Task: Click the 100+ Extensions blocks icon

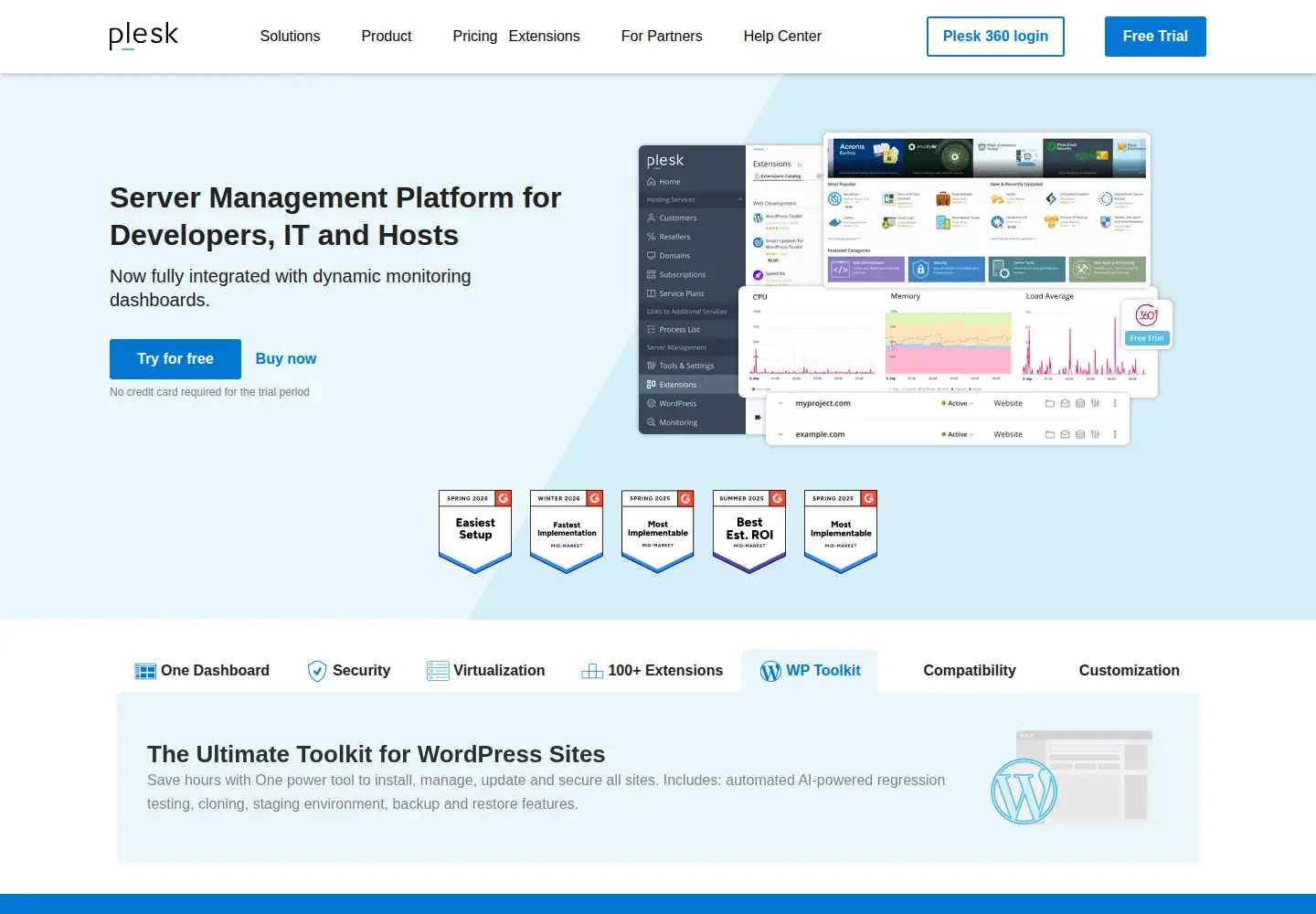Action: pos(592,671)
